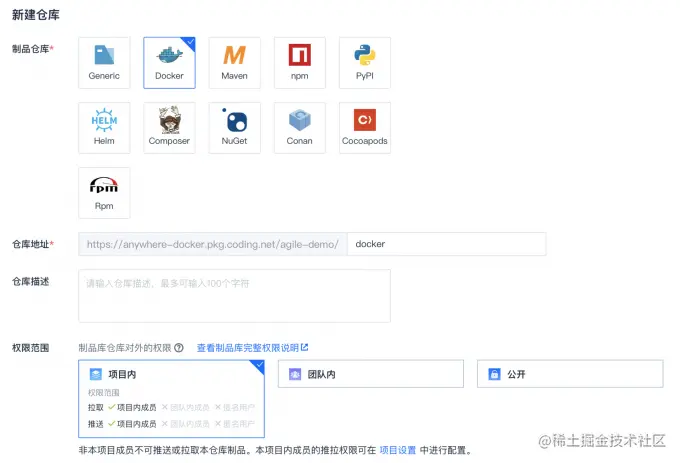
Task: Select the 团队内 permission scope
Action: [371, 374]
